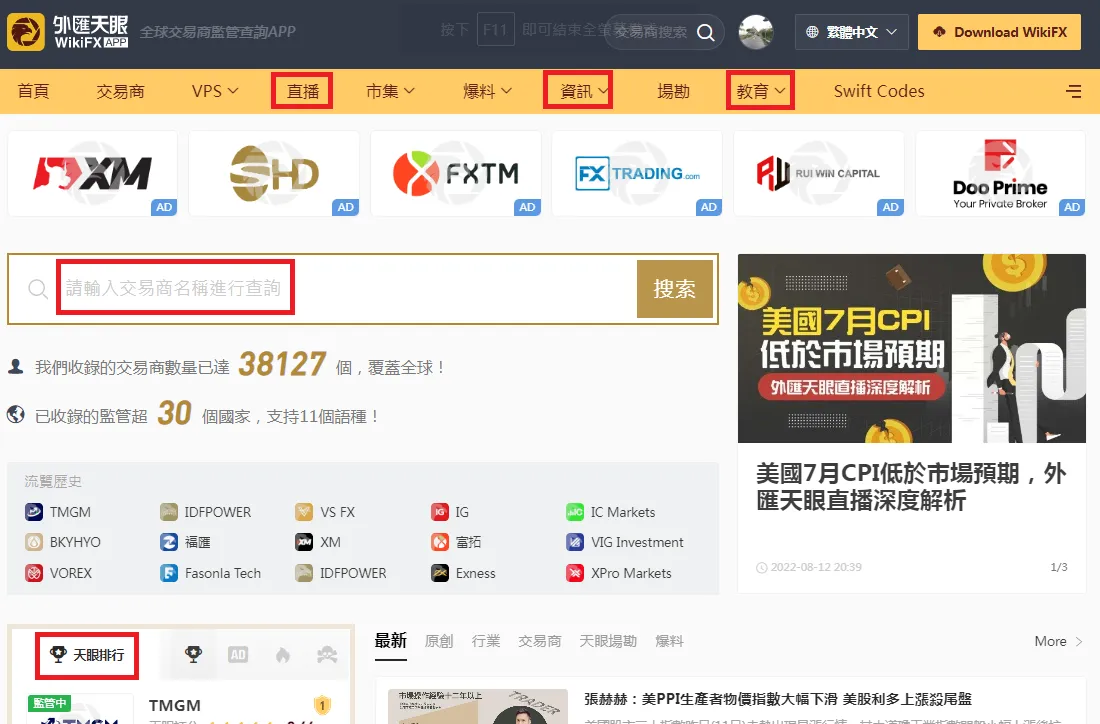Viewport: 1100px width, 724px height.
Task: Click the Exness history entry
Action: tap(464, 573)
